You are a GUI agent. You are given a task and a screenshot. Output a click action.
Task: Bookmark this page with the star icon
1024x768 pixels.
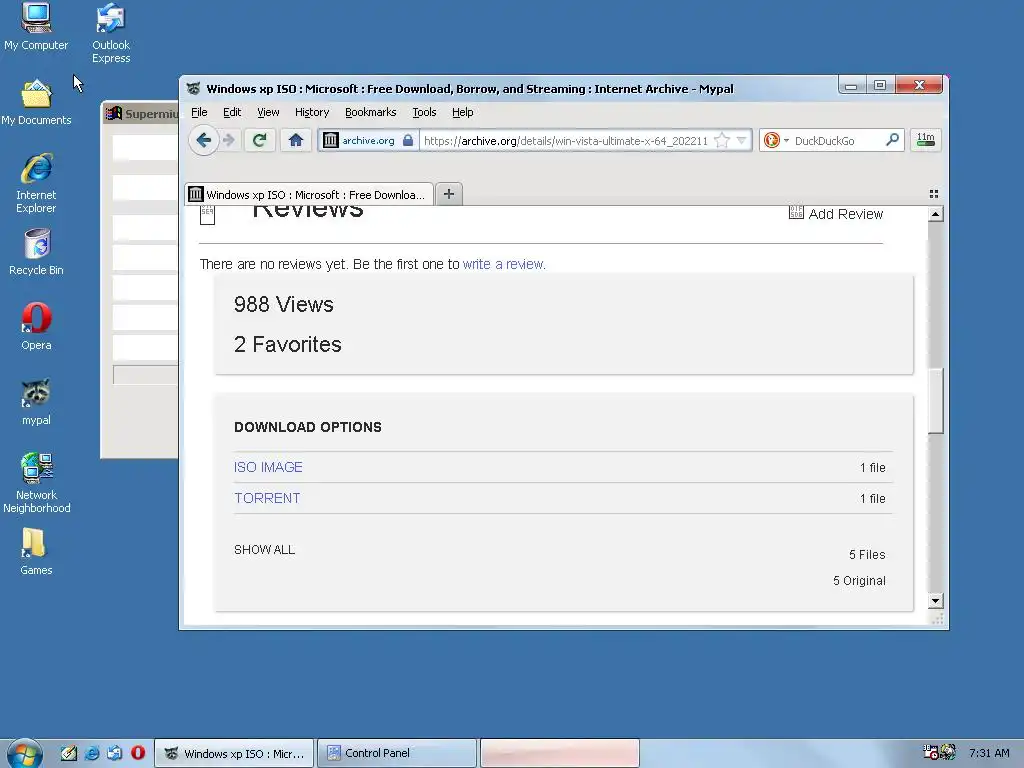point(722,140)
